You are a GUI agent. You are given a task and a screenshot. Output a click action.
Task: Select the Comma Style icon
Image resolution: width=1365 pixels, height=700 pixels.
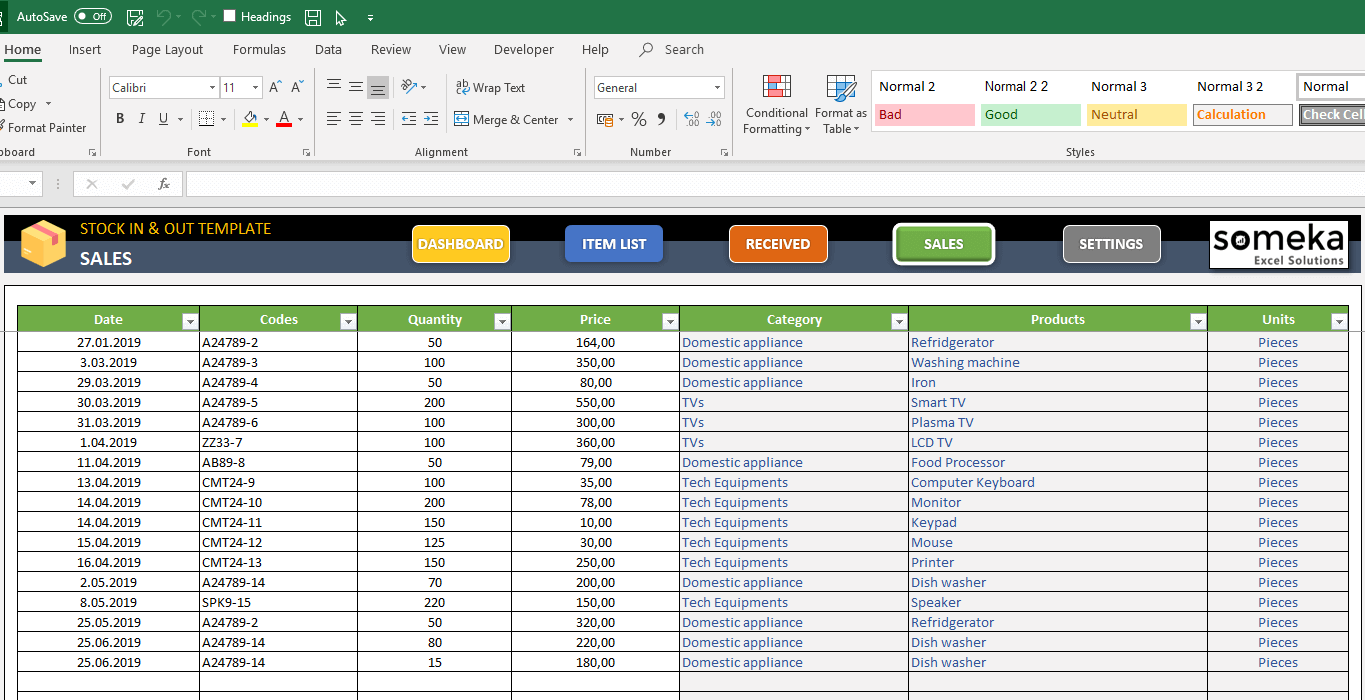coord(659,119)
